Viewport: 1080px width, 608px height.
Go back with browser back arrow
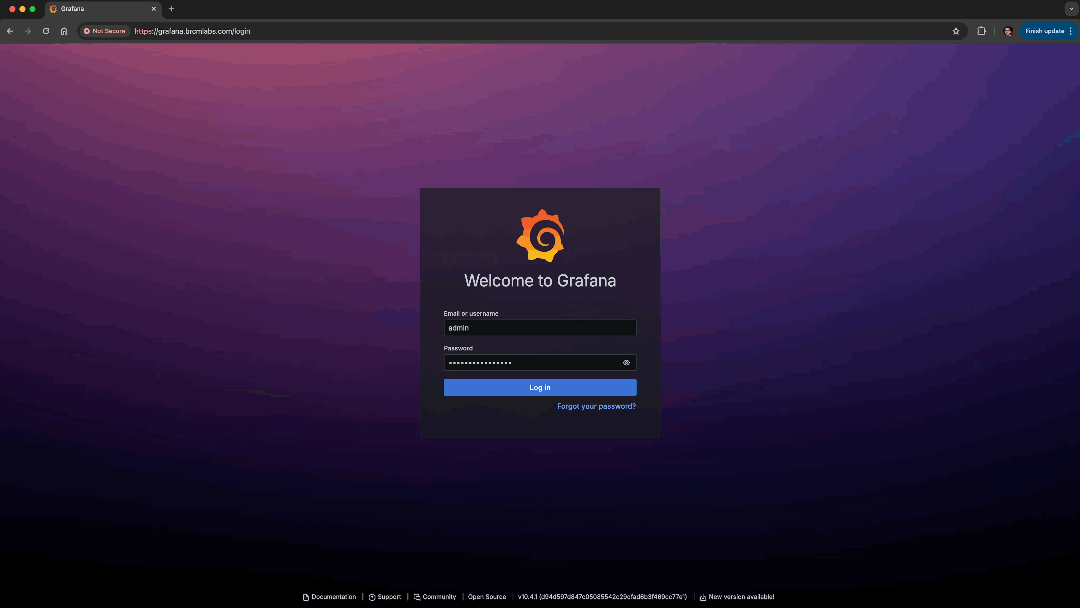[x=10, y=31]
